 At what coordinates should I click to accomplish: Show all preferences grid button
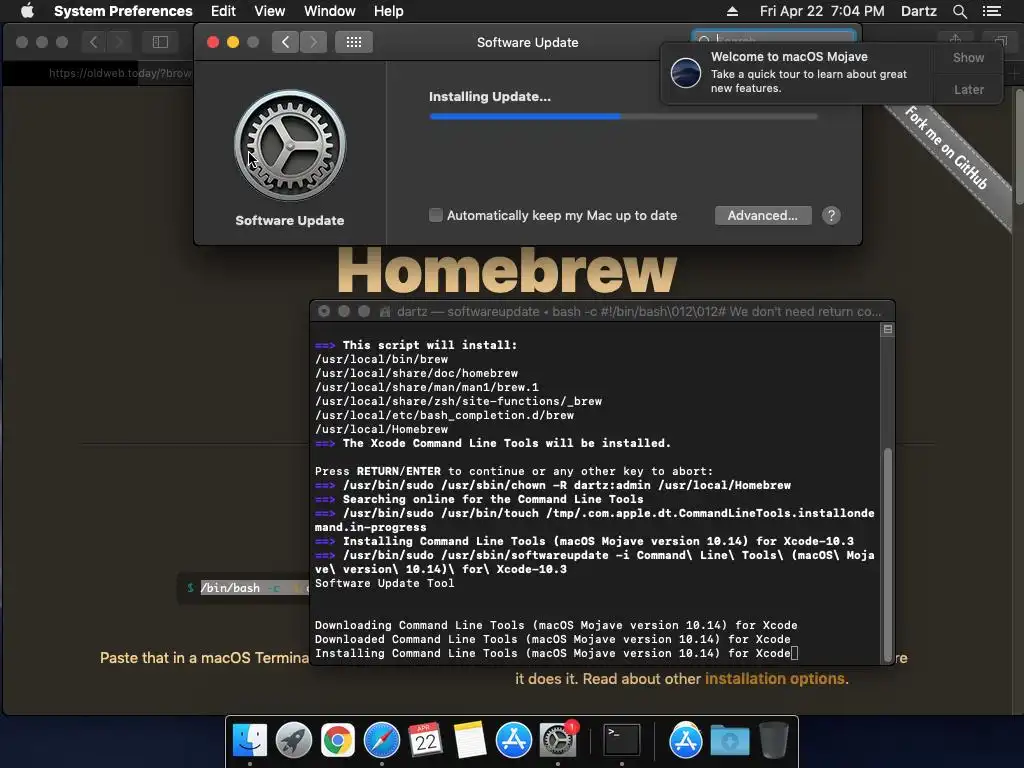coord(354,42)
